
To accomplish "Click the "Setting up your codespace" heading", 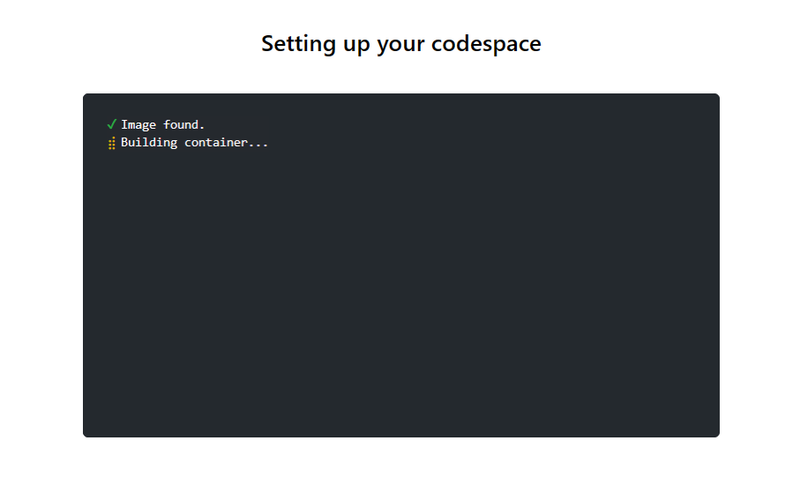I will (400, 44).
